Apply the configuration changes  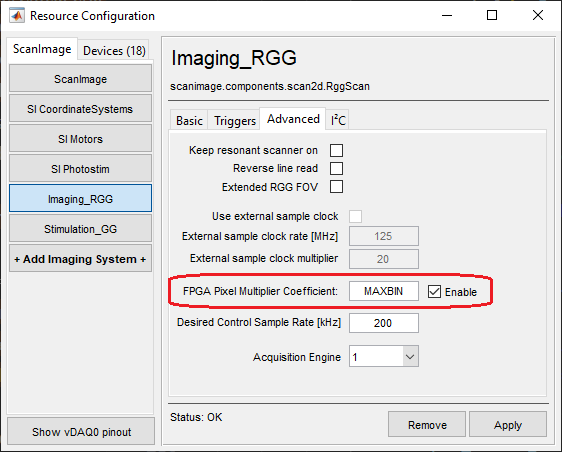pos(508,425)
